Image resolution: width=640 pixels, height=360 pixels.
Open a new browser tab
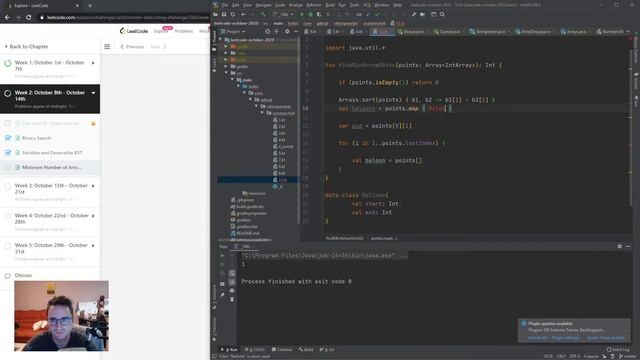[x=89, y=6]
